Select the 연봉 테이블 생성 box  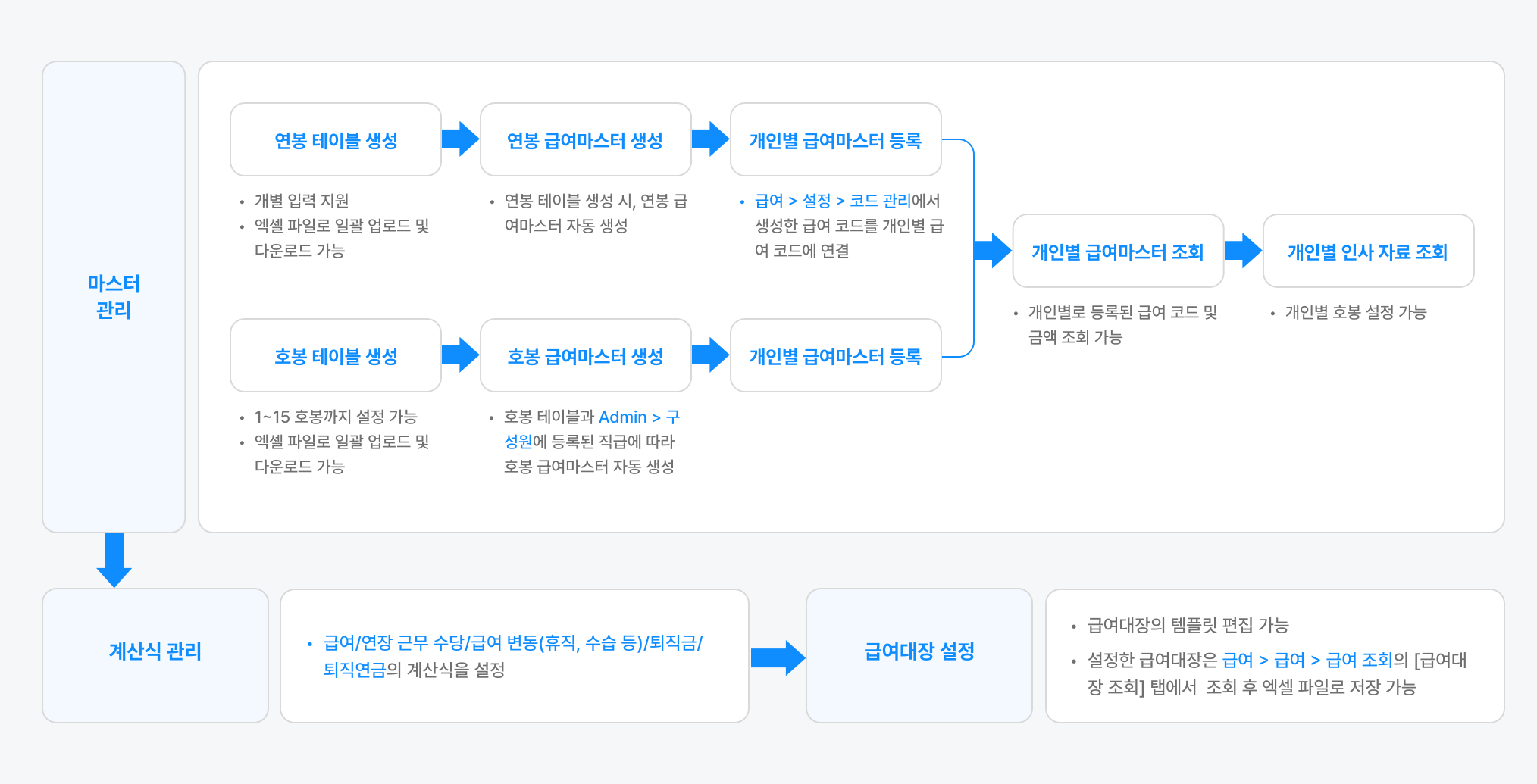pos(336,140)
